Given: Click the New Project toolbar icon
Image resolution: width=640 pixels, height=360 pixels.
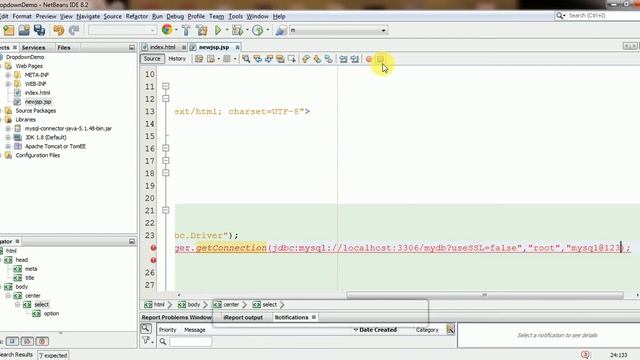Looking at the screenshot, I should (x=9, y=30).
